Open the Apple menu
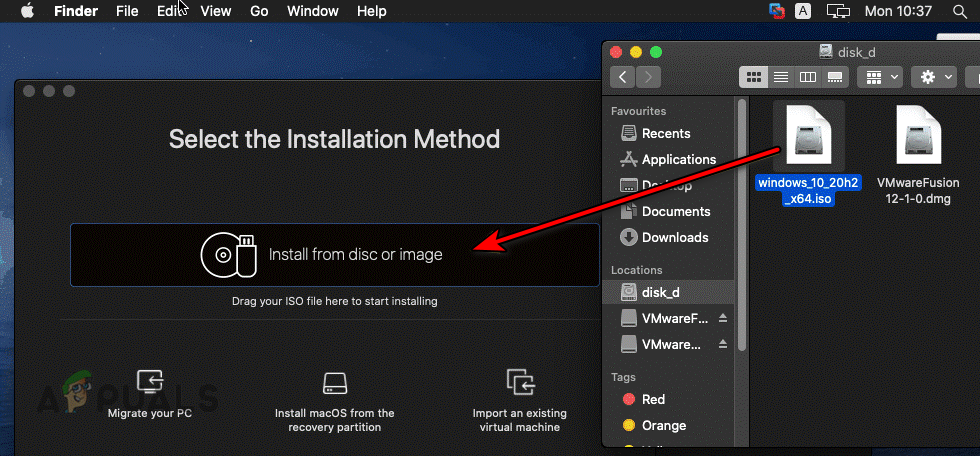Screen dimensions: 980x456 pos(27,11)
